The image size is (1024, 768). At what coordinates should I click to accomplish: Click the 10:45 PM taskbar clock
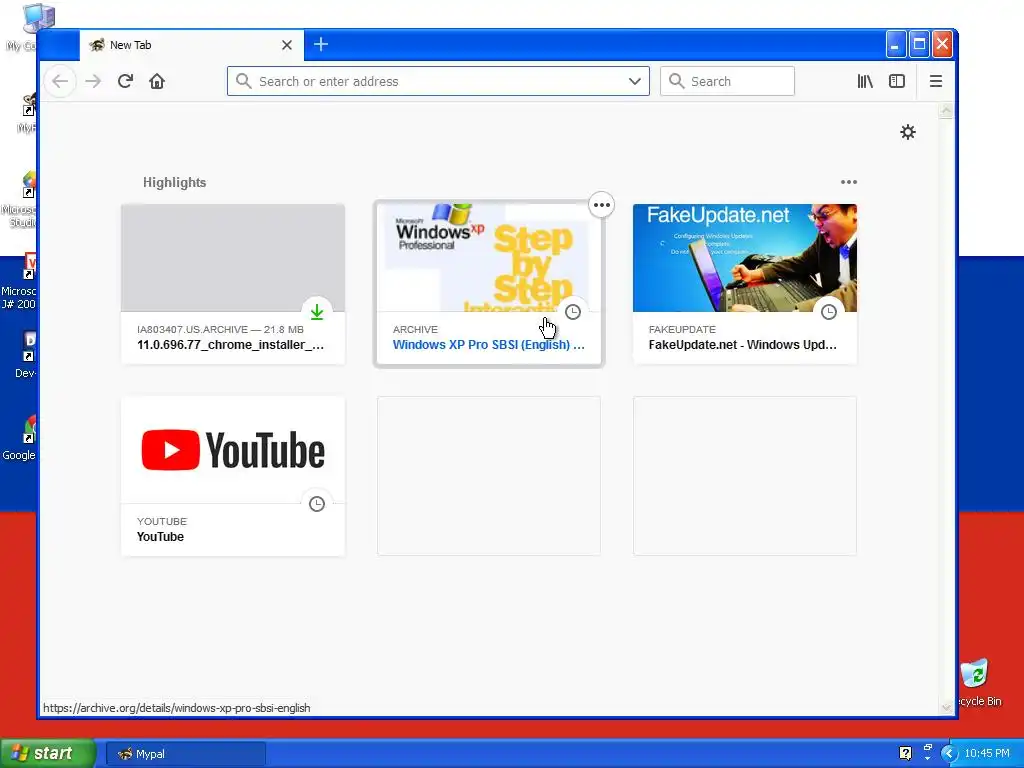point(987,754)
